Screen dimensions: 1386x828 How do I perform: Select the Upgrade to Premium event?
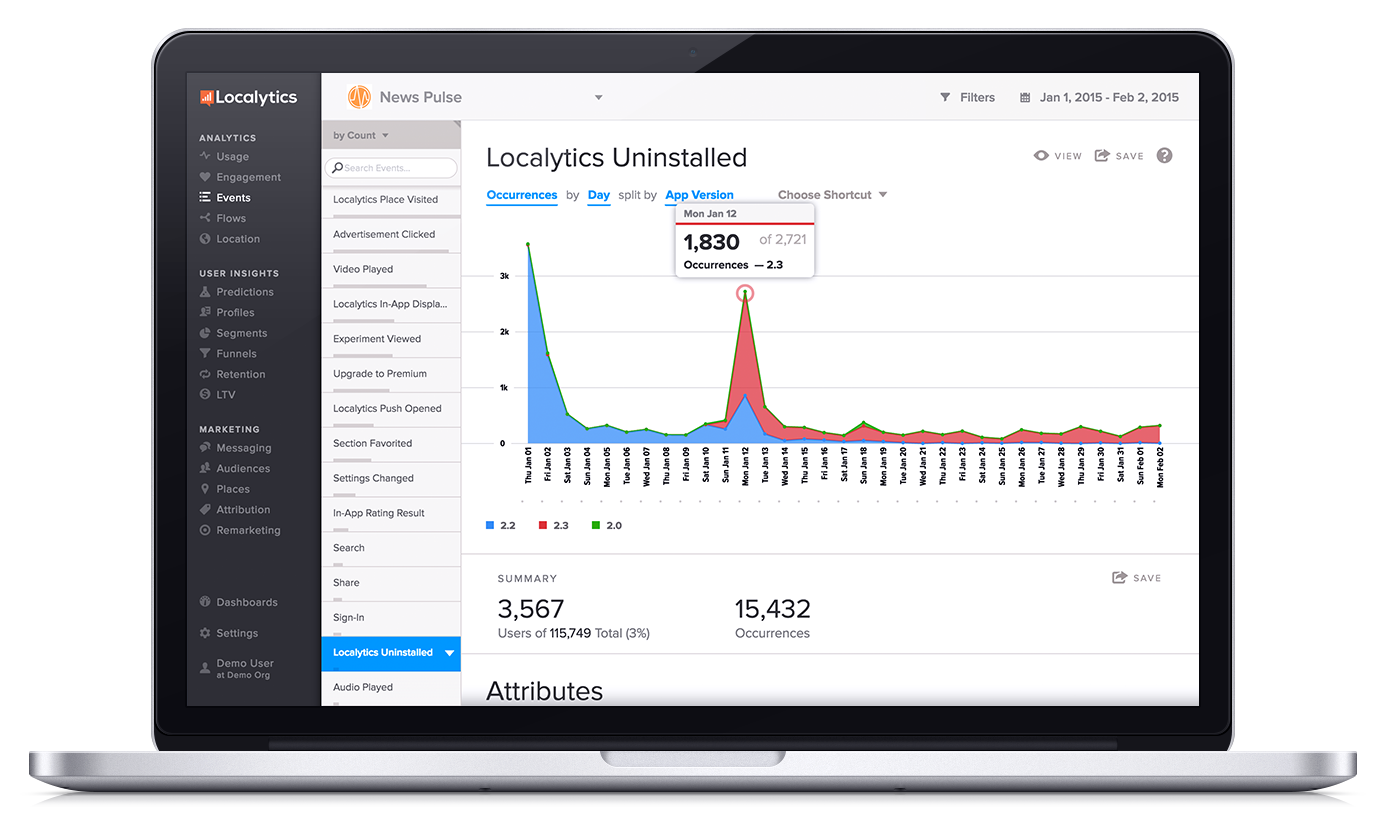click(x=391, y=374)
